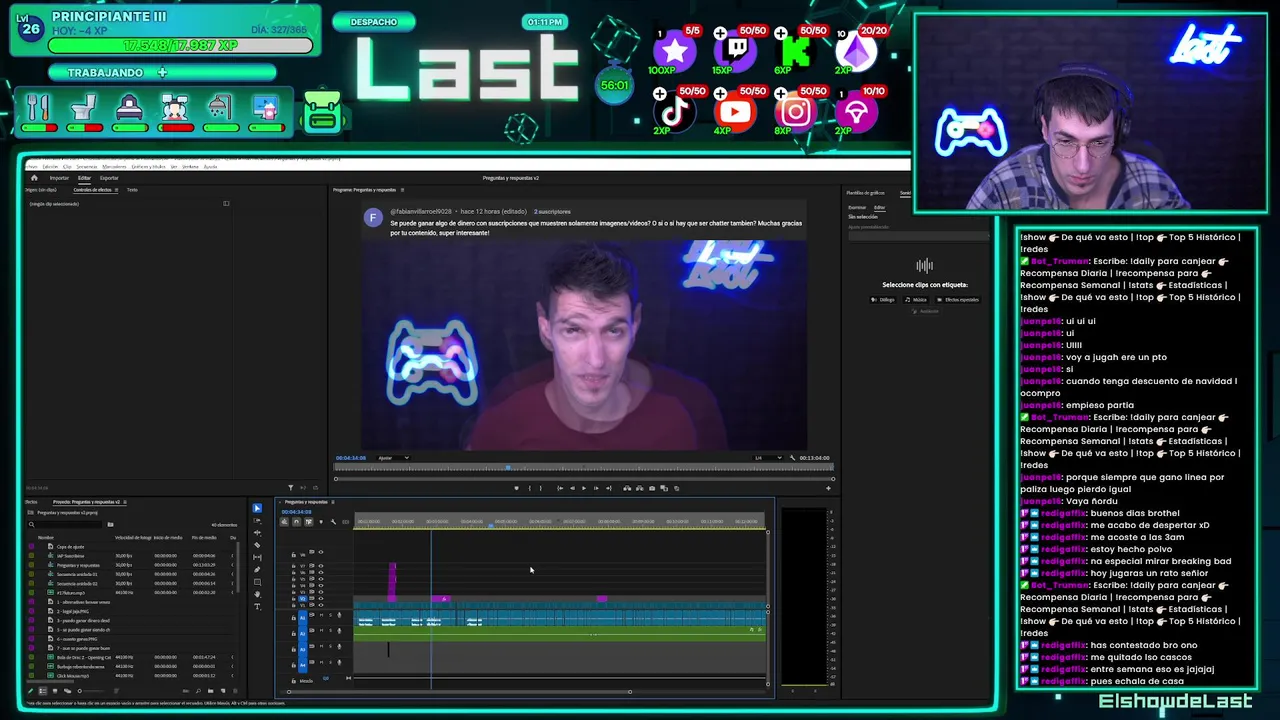Image resolution: width=1280 pixels, height=720 pixels.
Task: Toggle A4 track targeting
Action: [303, 664]
